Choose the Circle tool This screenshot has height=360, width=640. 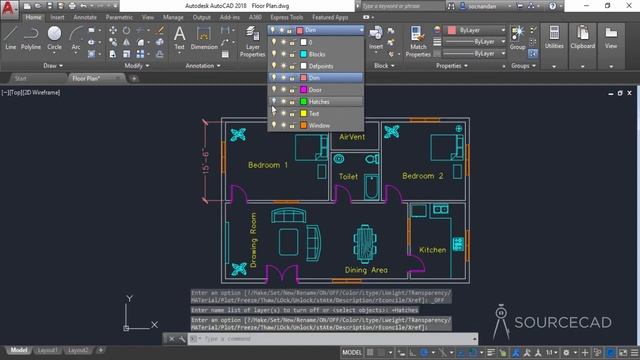[x=54, y=38]
